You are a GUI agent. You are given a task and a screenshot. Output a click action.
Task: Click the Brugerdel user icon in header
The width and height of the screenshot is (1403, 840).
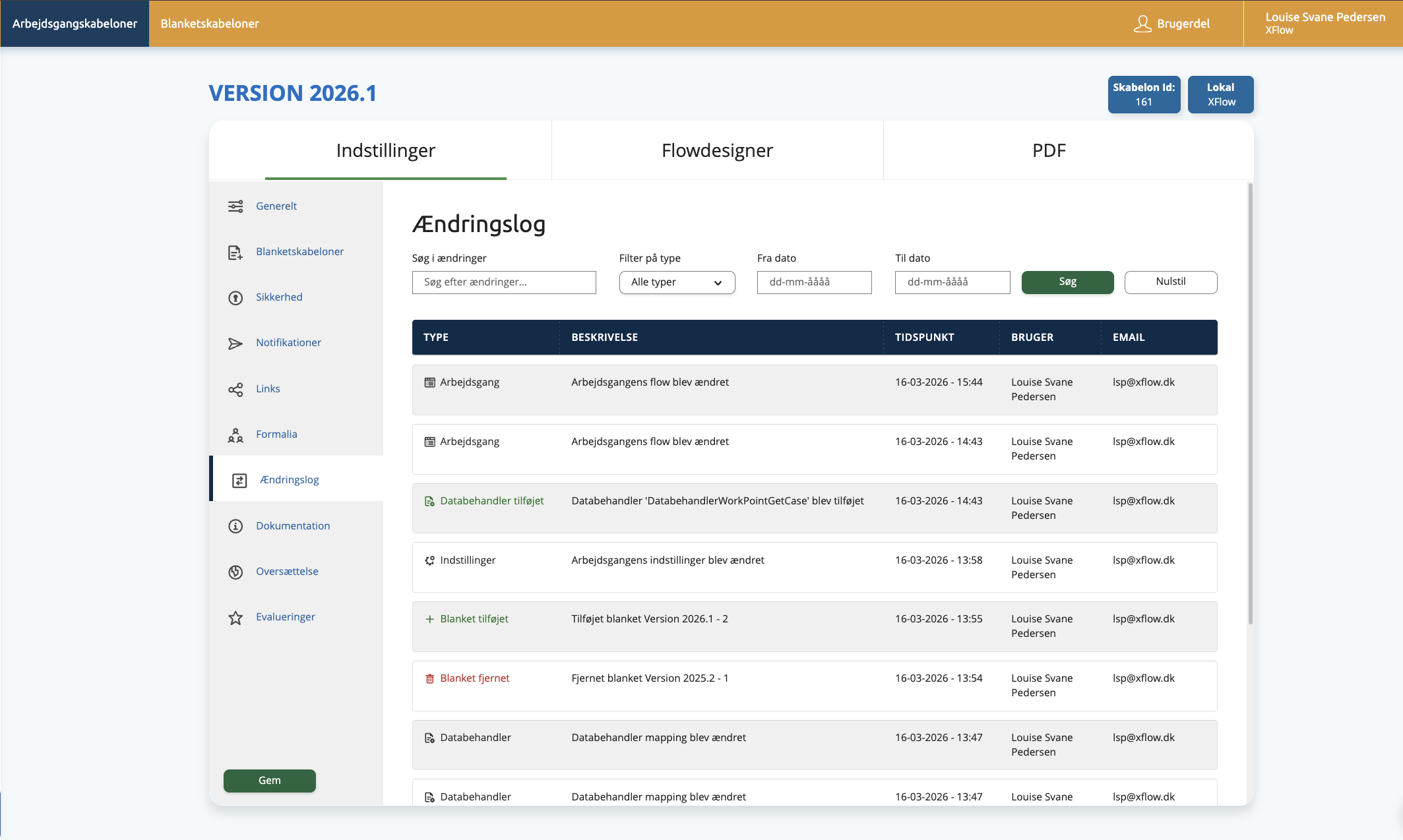1142,24
